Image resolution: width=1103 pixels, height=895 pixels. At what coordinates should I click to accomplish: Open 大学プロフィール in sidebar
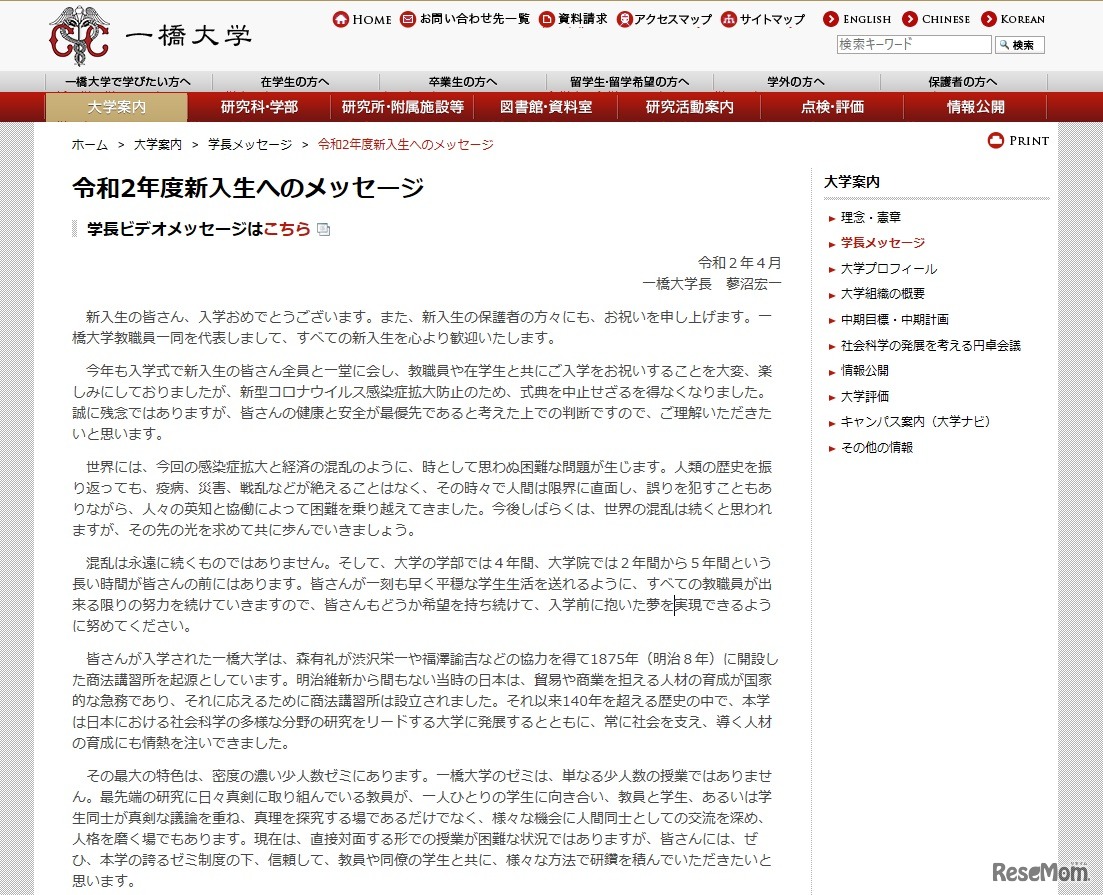888,269
